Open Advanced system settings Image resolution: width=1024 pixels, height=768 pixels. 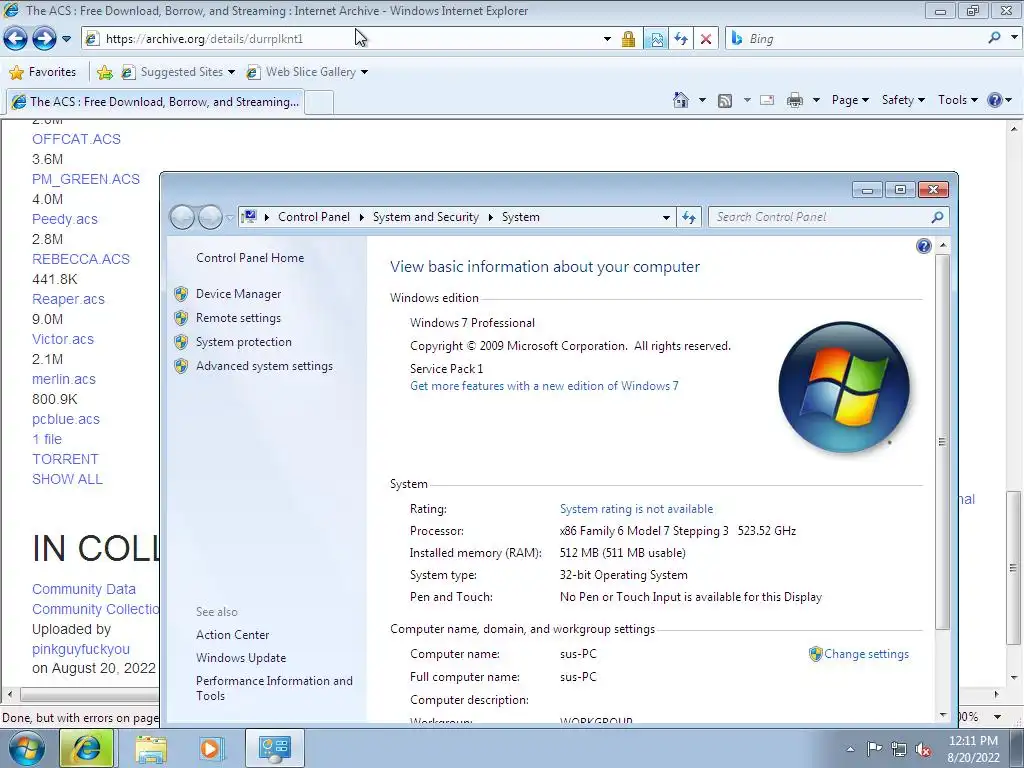(264, 366)
